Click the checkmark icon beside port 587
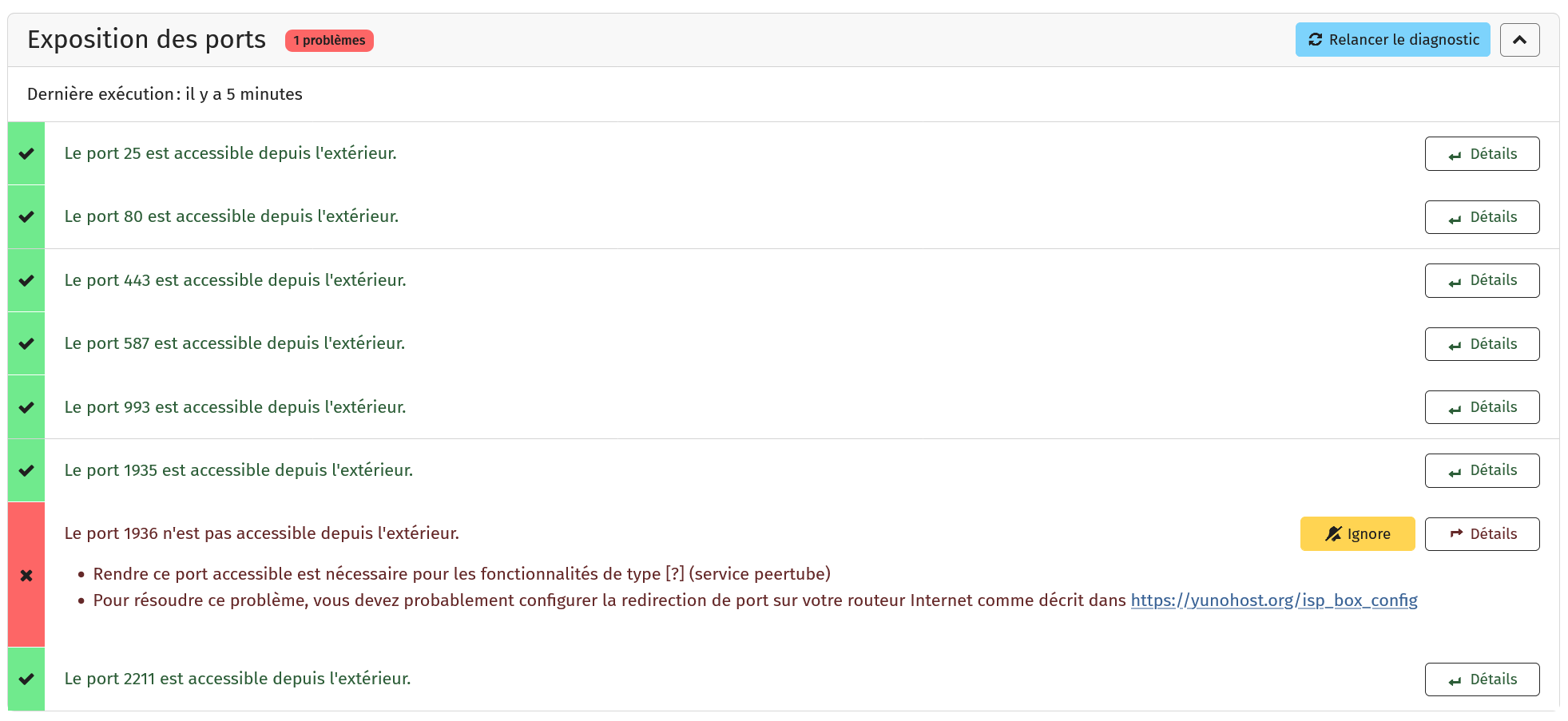Viewport: 1568px width, 721px height. [26, 343]
